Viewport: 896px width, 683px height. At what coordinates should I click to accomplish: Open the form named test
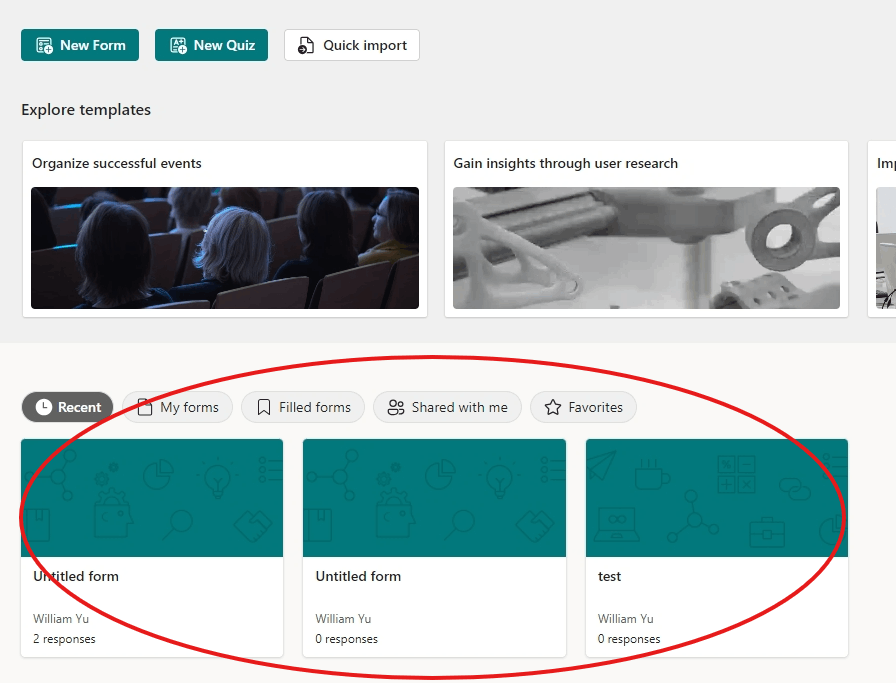coord(717,548)
